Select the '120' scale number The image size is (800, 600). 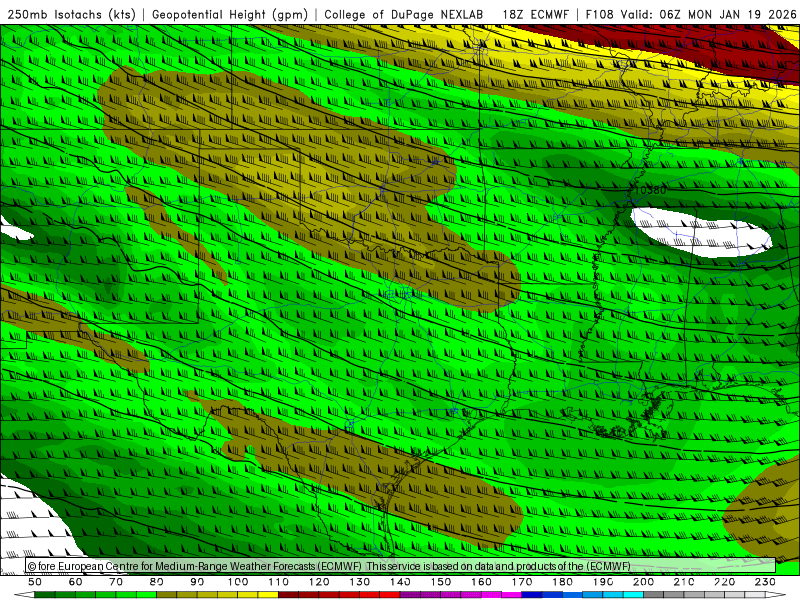click(319, 582)
